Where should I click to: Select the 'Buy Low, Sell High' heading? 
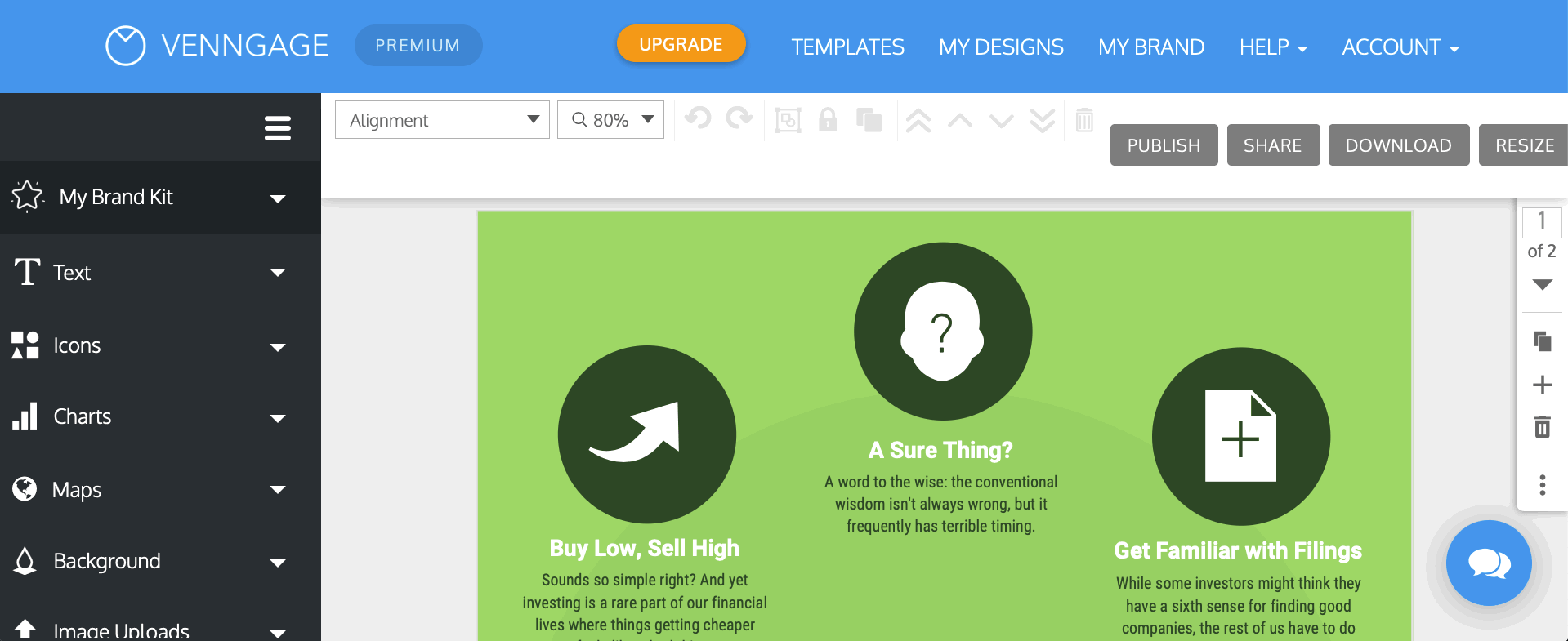(645, 549)
